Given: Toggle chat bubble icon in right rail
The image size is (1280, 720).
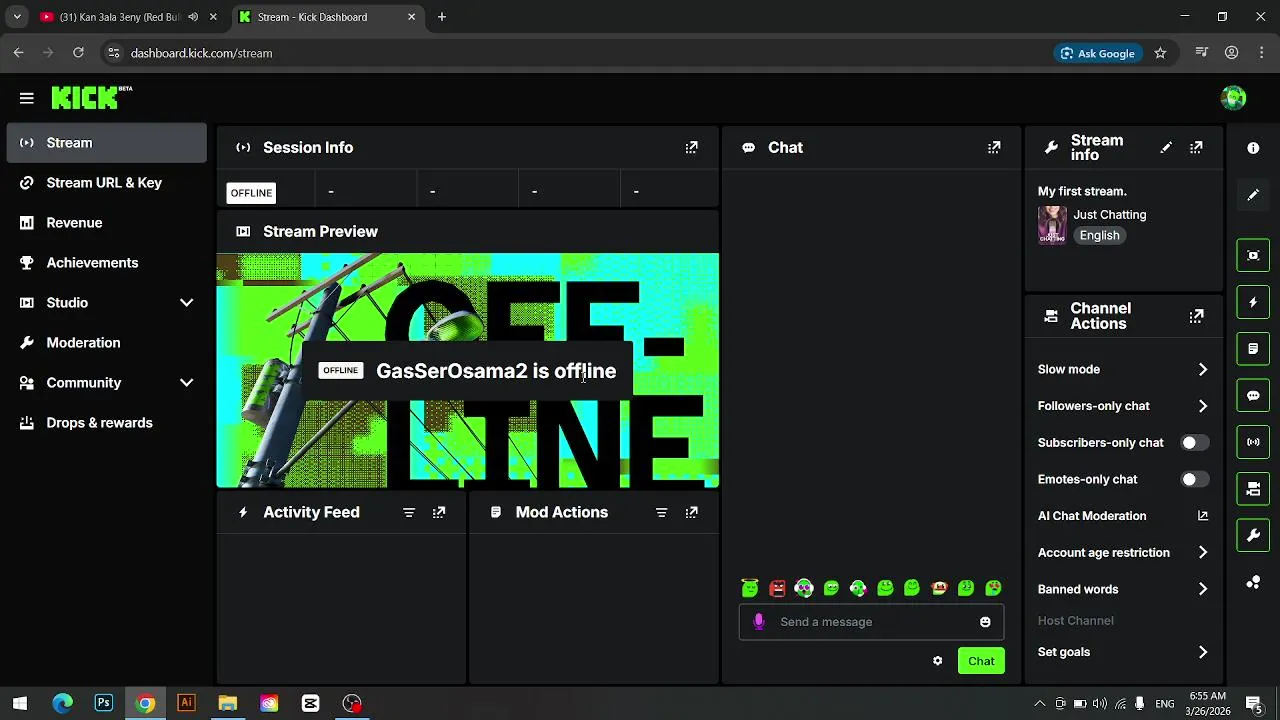Looking at the screenshot, I should (1253, 395).
